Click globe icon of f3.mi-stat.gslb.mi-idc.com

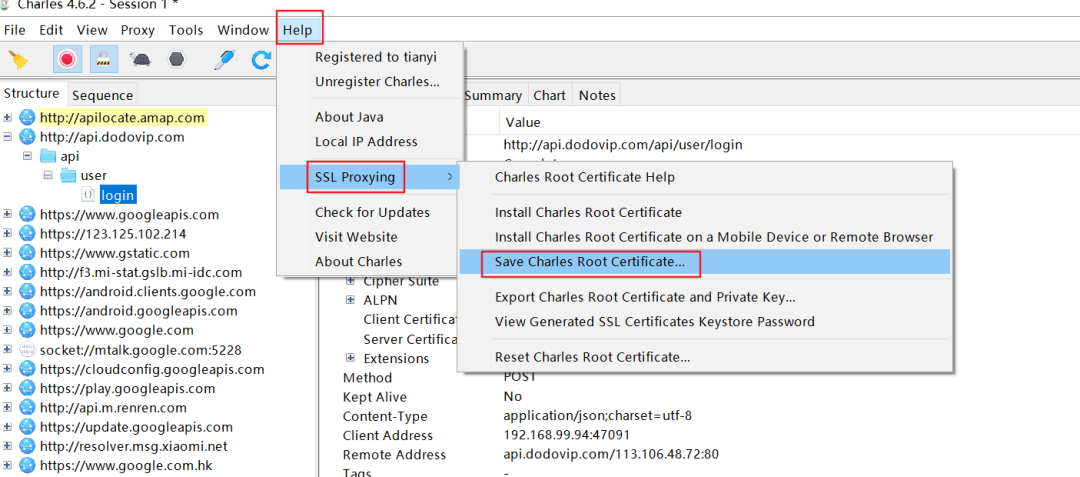27,273
